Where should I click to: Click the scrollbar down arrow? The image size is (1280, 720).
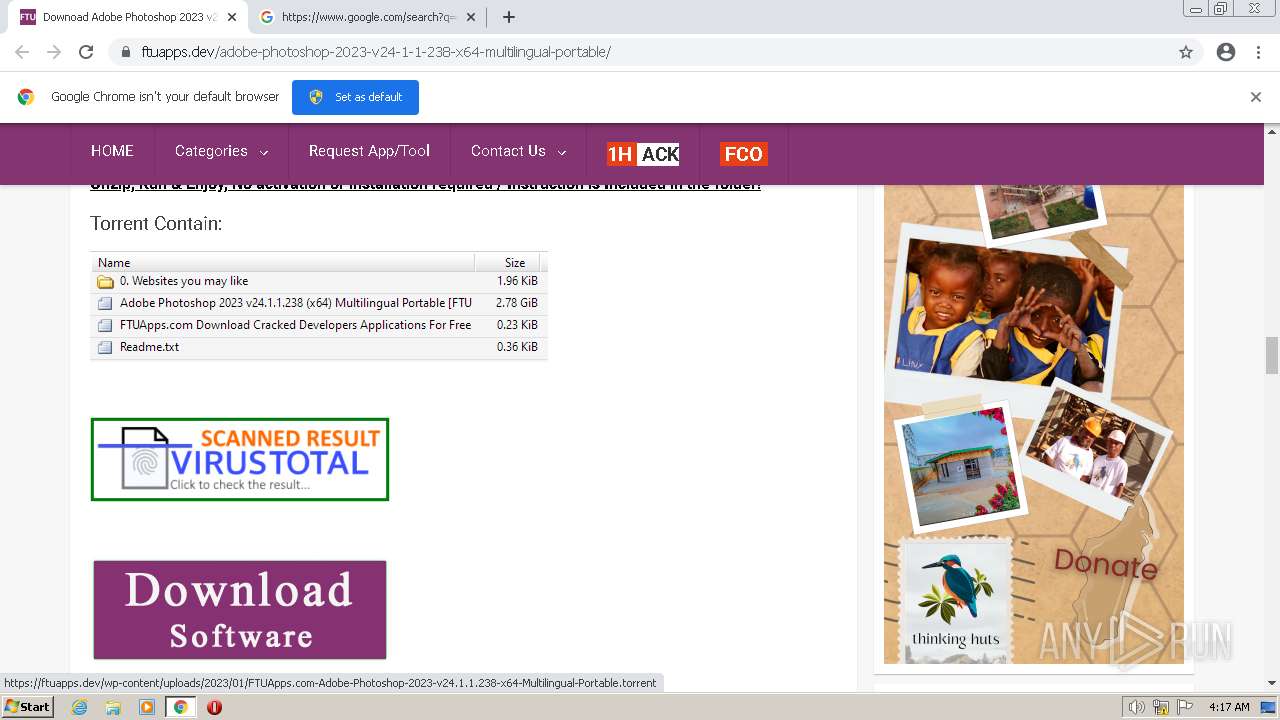[x=1272, y=683]
